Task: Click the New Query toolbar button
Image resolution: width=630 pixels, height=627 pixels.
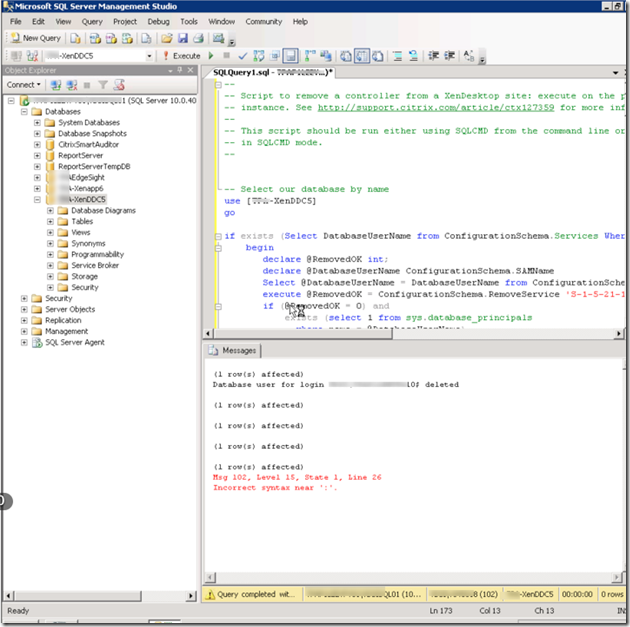Action: (x=36, y=38)
